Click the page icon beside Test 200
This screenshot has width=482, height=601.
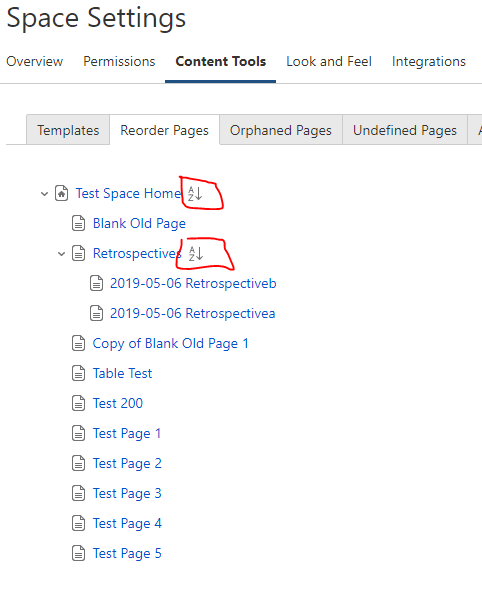pos(79,403)
